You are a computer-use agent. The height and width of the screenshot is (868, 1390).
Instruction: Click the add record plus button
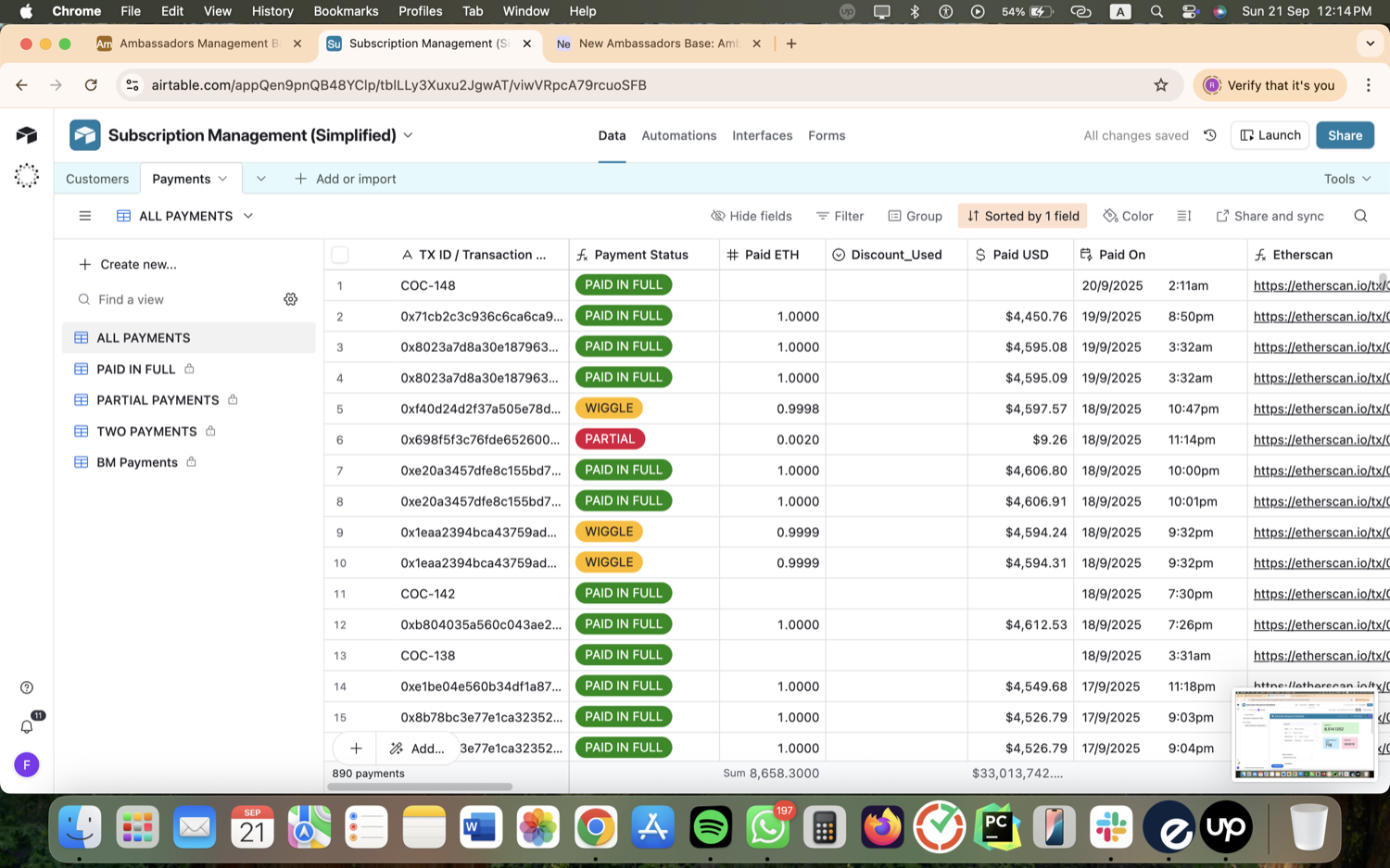356,748
